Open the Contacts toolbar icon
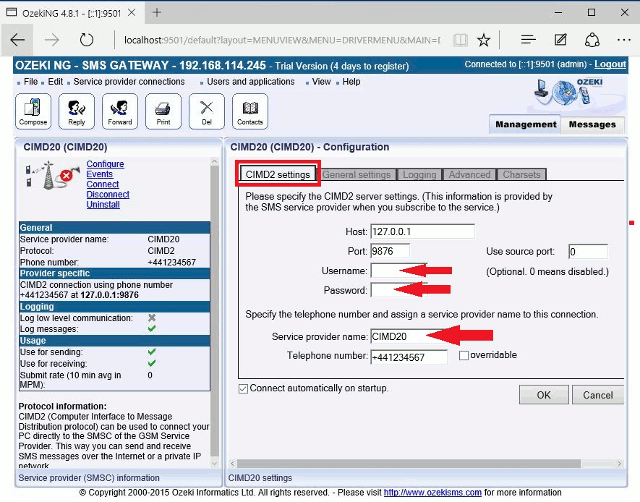Viewport: 640px width, 502px height. click(x=250, y=111)
